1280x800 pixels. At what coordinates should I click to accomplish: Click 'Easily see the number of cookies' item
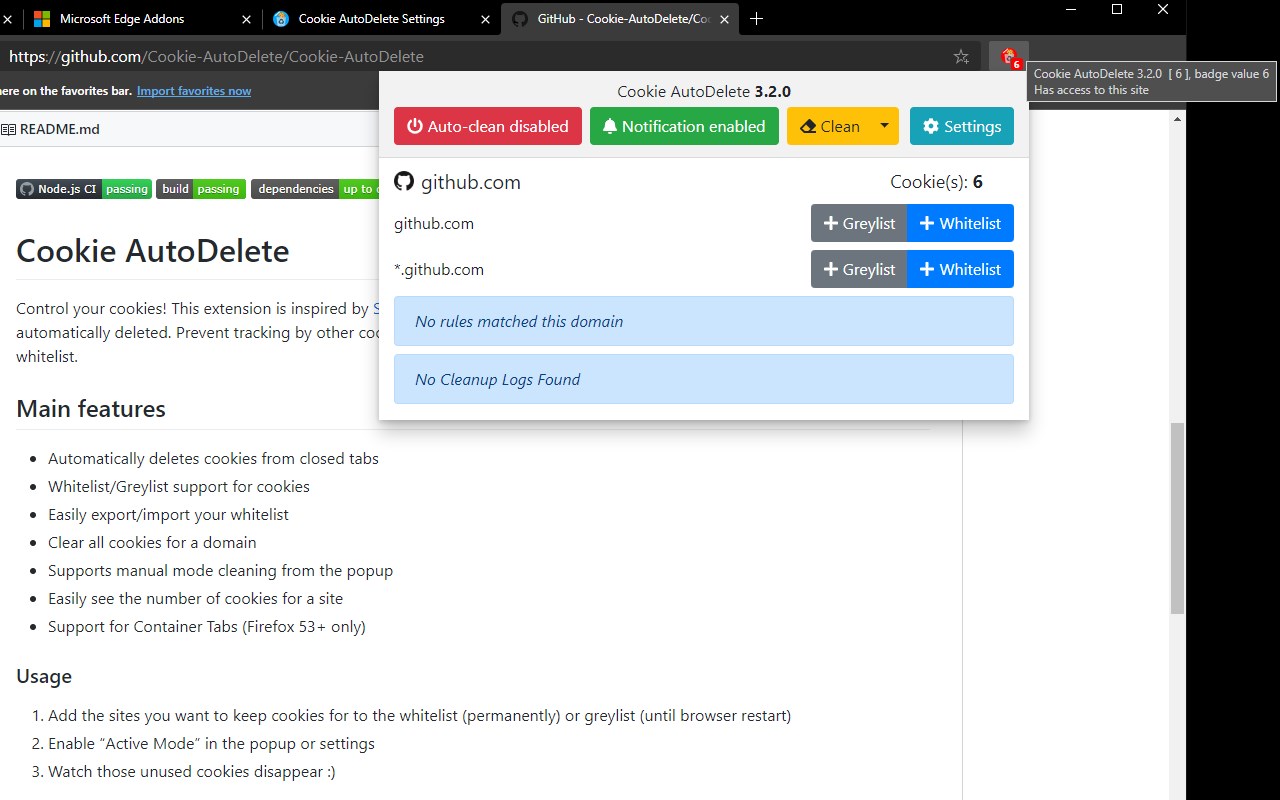tap(195, 598)
